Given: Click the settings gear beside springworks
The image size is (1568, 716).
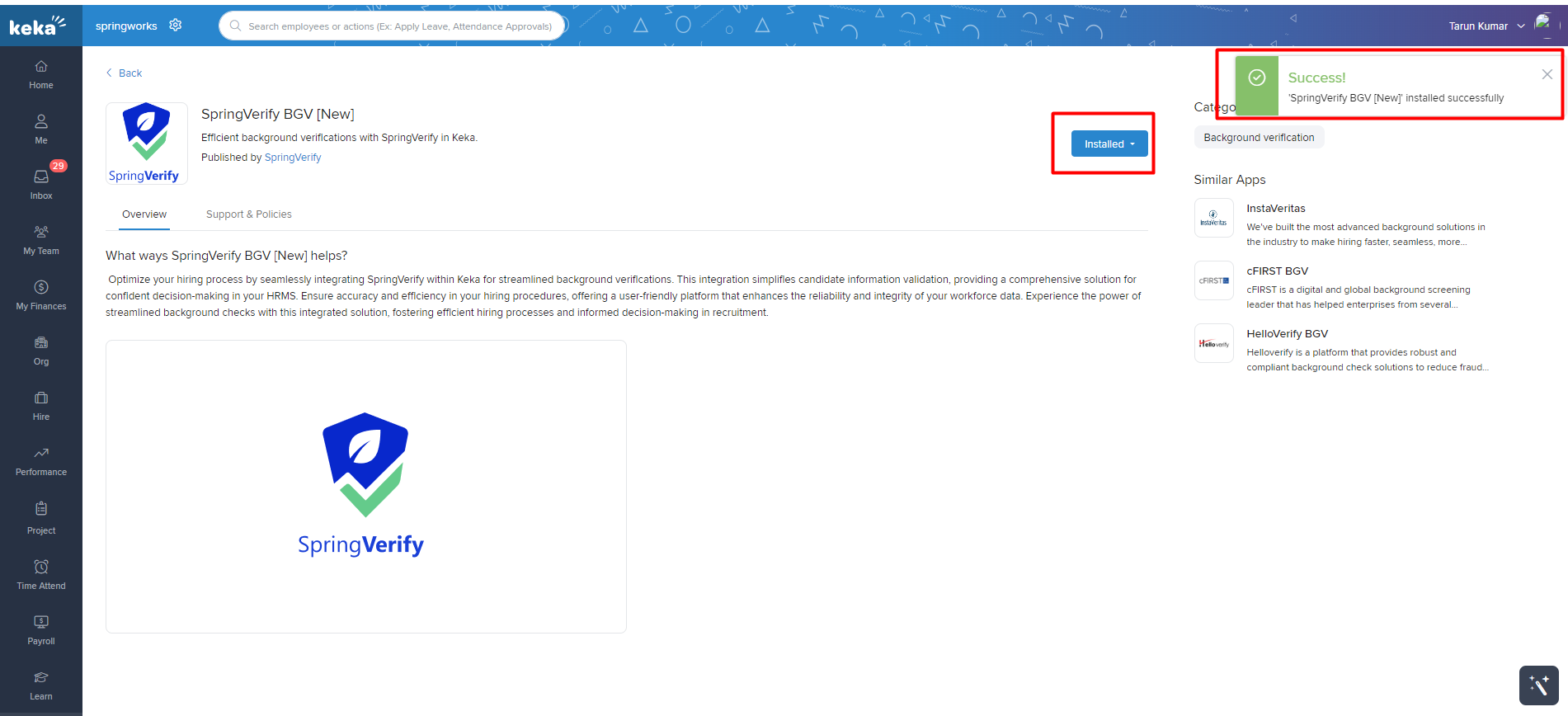Looking at the screenshot, I should pyautogui.click(x=175, y=26).
